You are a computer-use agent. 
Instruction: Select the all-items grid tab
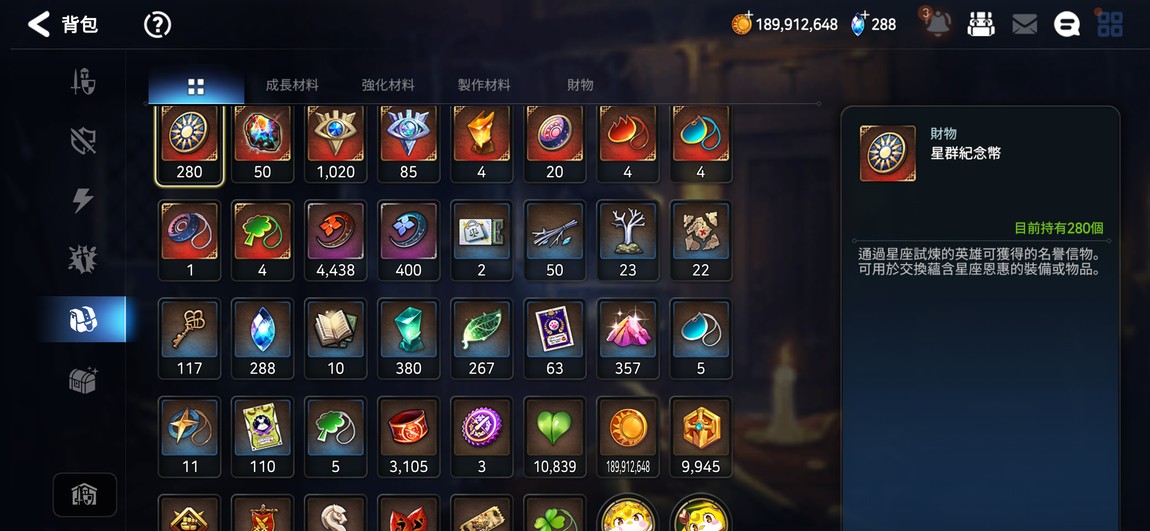click(x=196, y=87)
